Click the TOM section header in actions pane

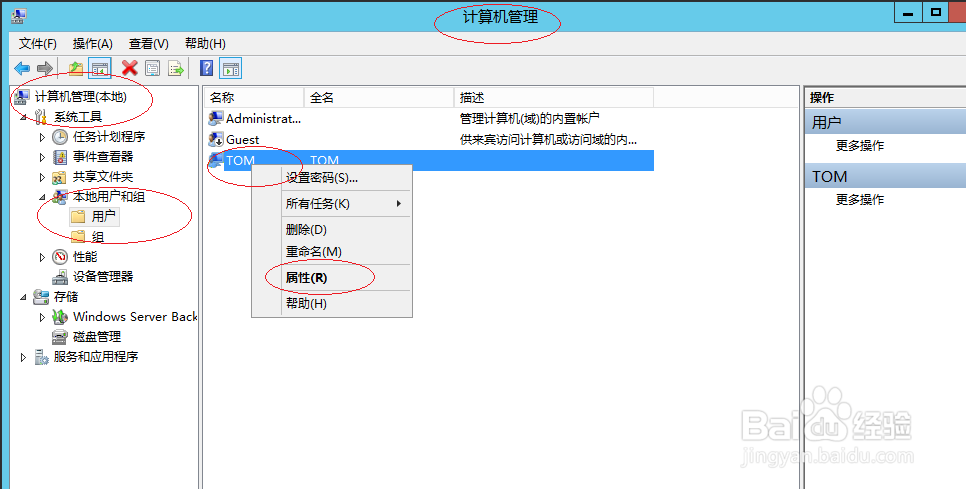point(885,177)
